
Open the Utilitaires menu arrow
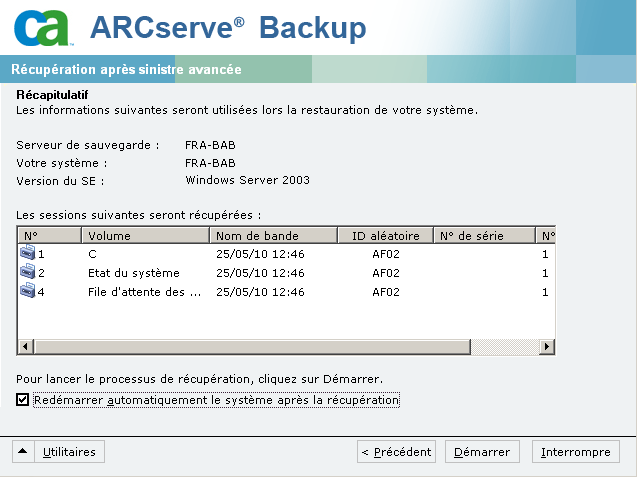pos(22,452)
